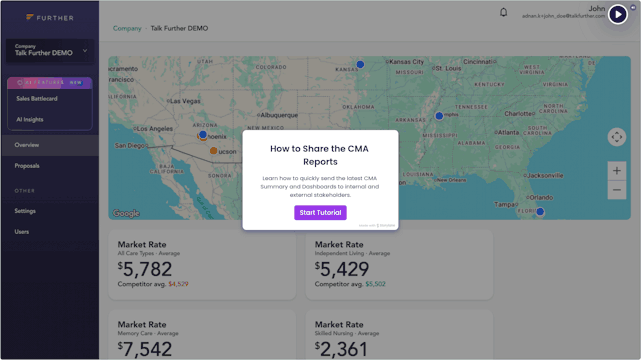Click the blue map marker in Florida
Image resolution: width=641 pixels, height=360 pixels.
(x=540, y=212)
